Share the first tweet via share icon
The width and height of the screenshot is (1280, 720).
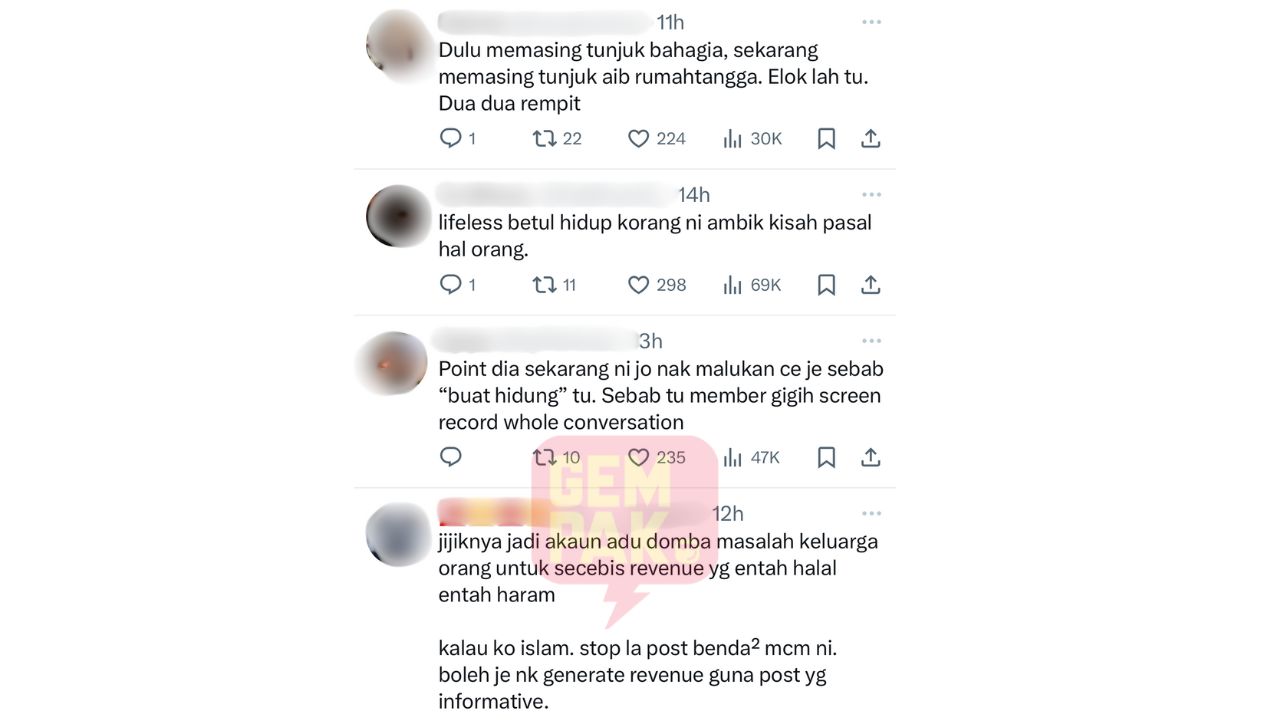pyautogui.click(x=871, y=139)
